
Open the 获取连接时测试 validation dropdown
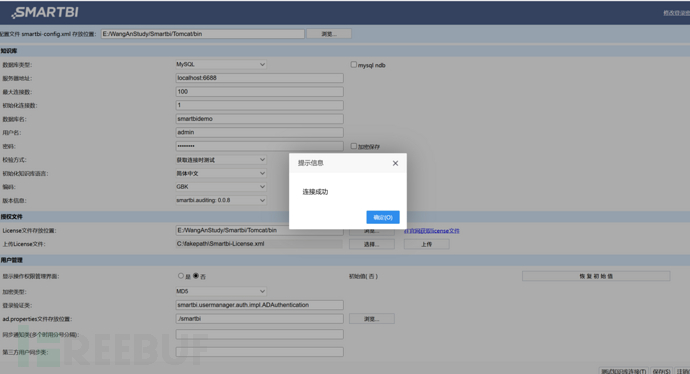click(221, 160)
